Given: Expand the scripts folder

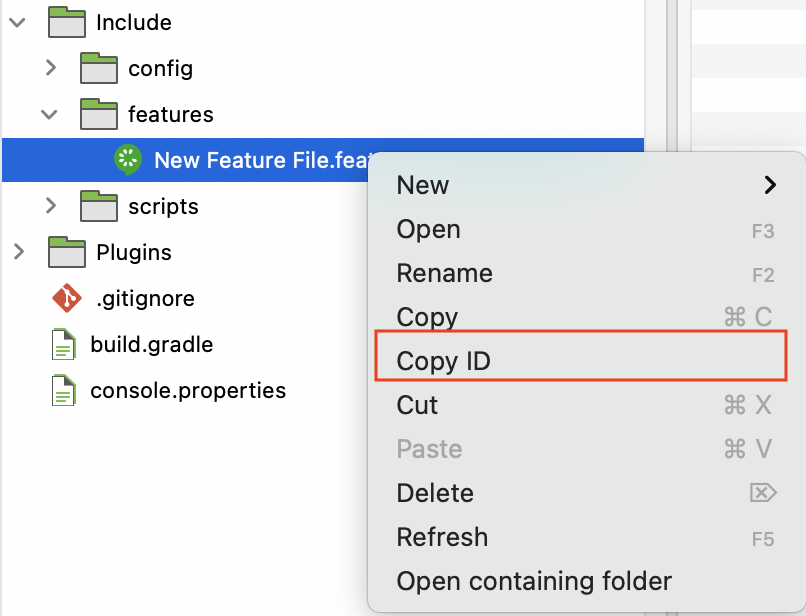Looking at the screenshot, I should (x=51, y=206).
